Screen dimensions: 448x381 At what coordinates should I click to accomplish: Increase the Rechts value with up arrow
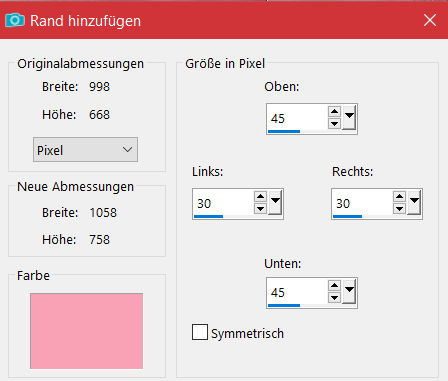tap(399, 196)
